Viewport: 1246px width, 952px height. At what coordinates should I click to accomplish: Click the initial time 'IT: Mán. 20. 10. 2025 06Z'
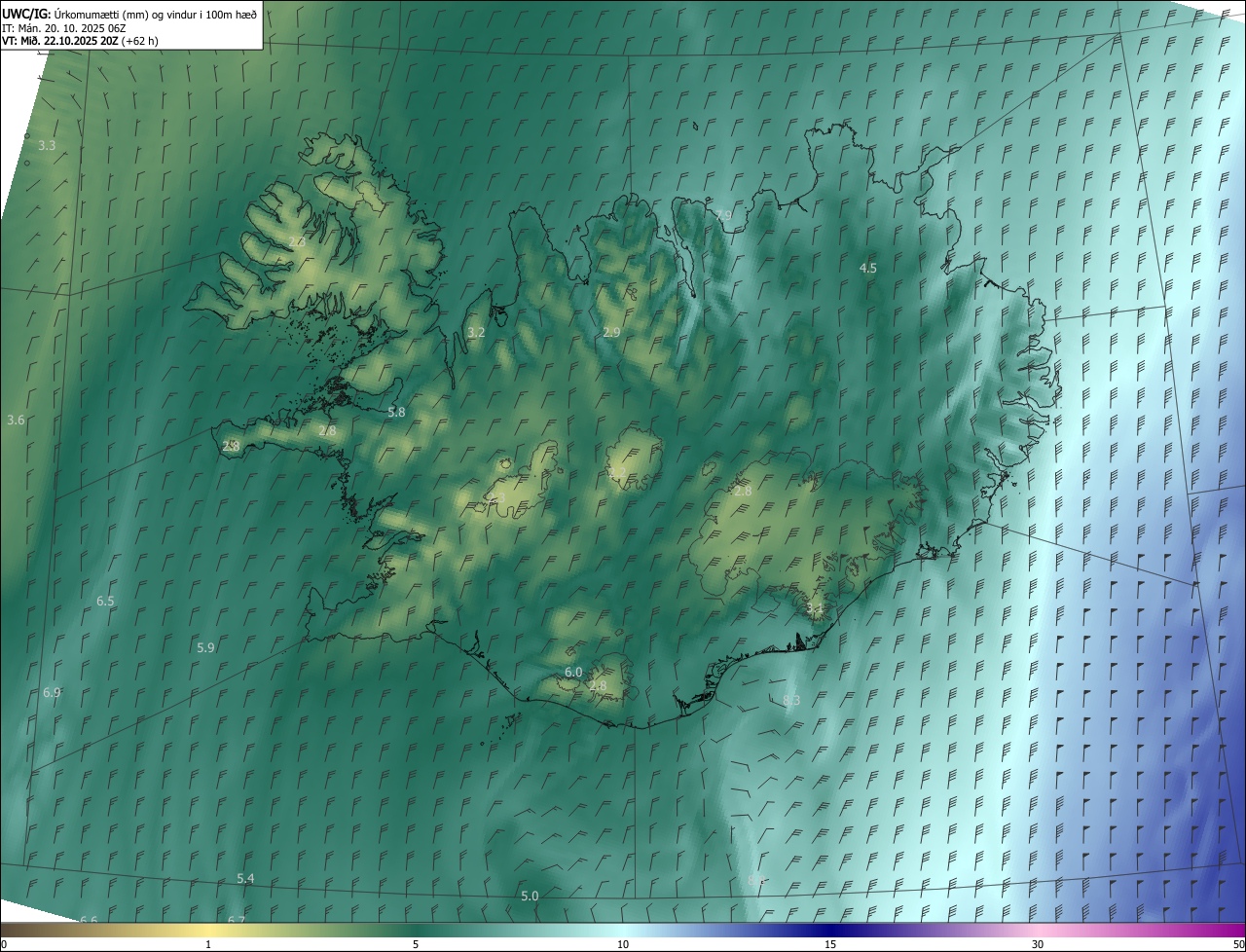[x=65, y=27]
